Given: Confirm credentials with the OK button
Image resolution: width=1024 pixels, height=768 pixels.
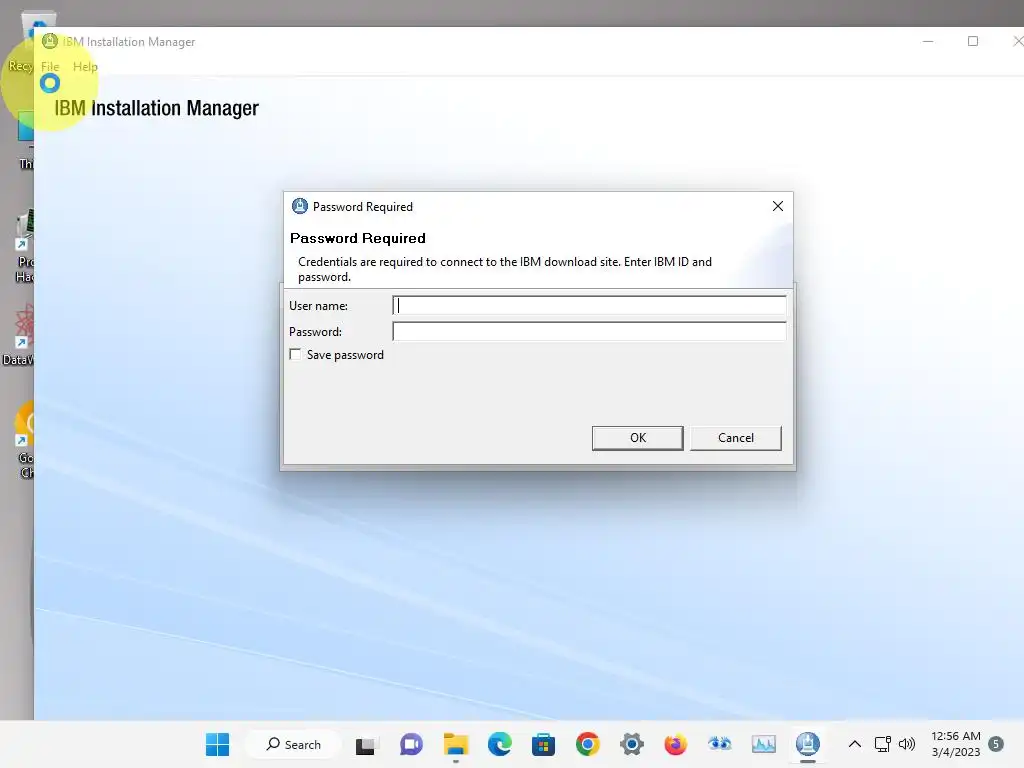Looking at the screenshot, I should pyautogui.click(x=637, y=438).
